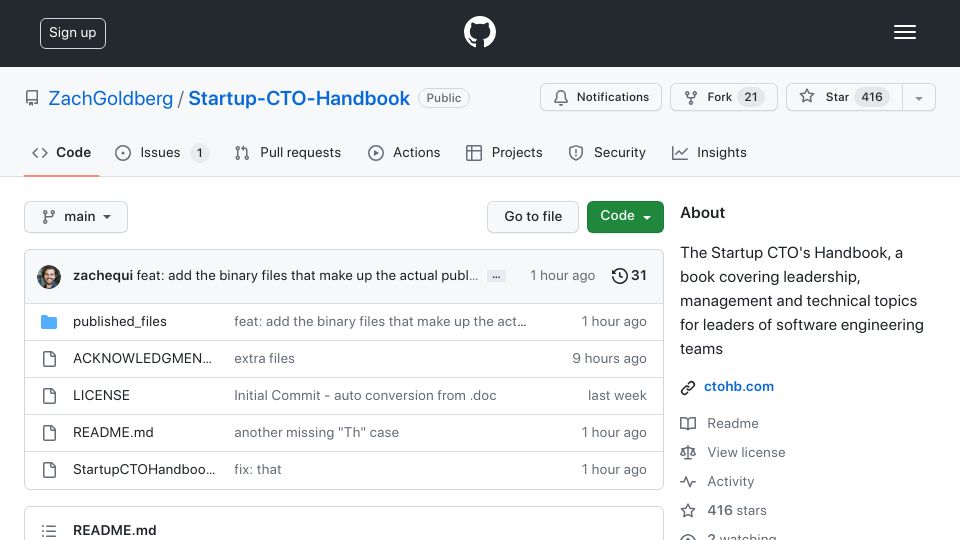The width and height of the screenshot is (960, 540).
Task: Click 'last week' timestamp for LICENSE
Action: click(x=617, y=396)
